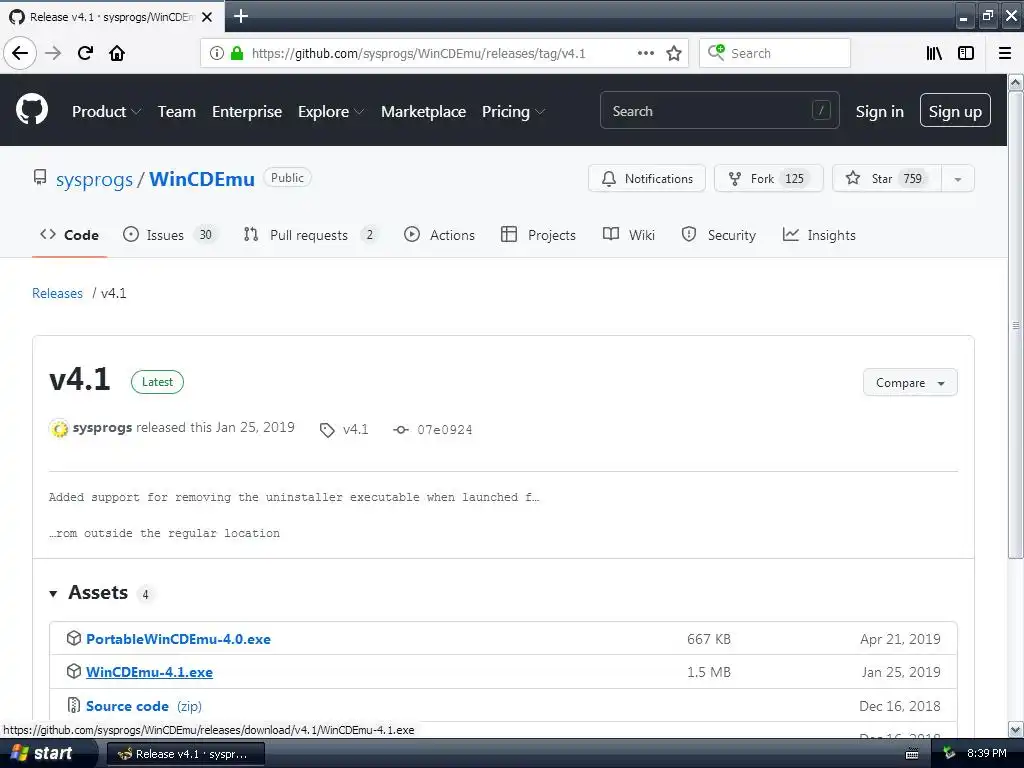Reload the page with the refresh icon
Screen dimensions: 1024x768
click(86, 53)
